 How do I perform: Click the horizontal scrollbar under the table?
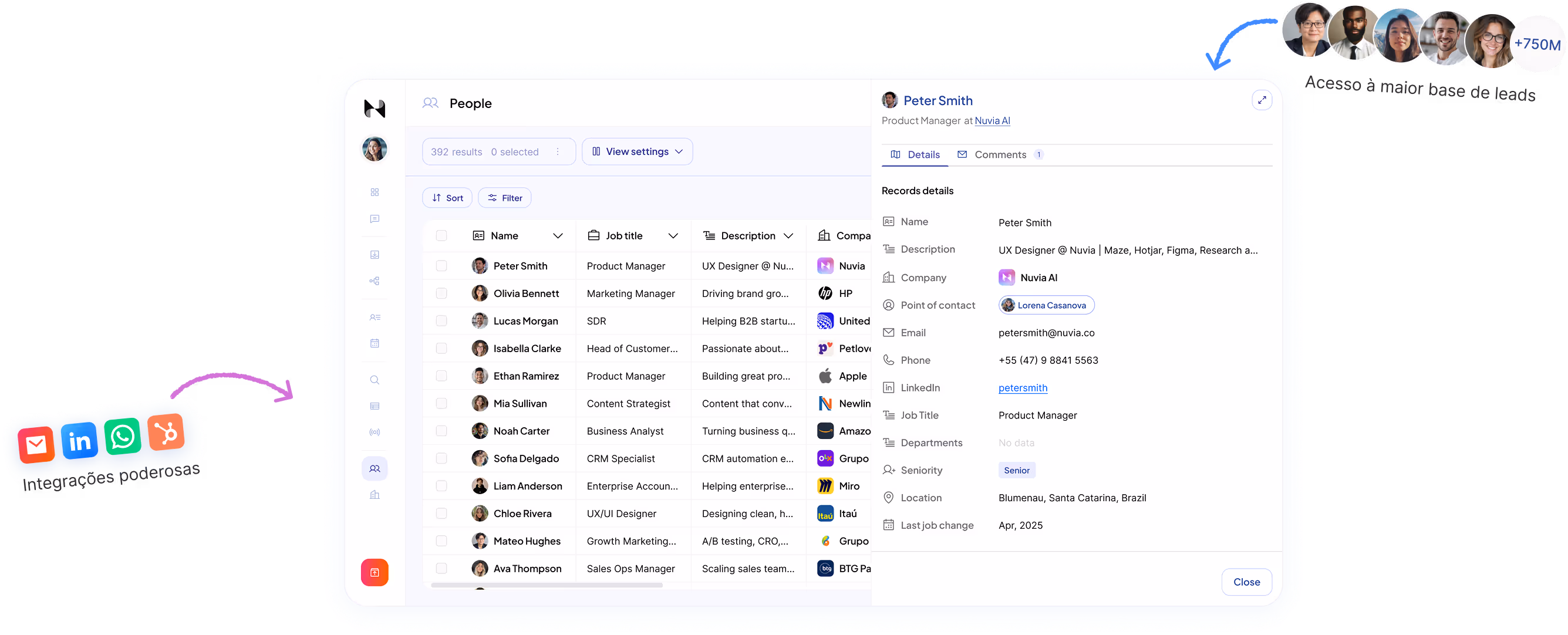pyautogui.click(x=546, y=585)
